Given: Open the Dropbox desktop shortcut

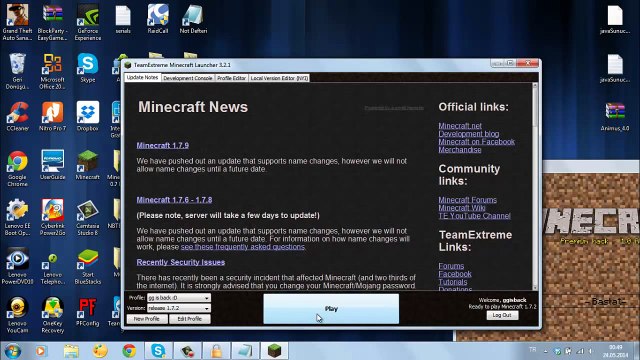Looking at the screenshot, I should tap(88, 116).
